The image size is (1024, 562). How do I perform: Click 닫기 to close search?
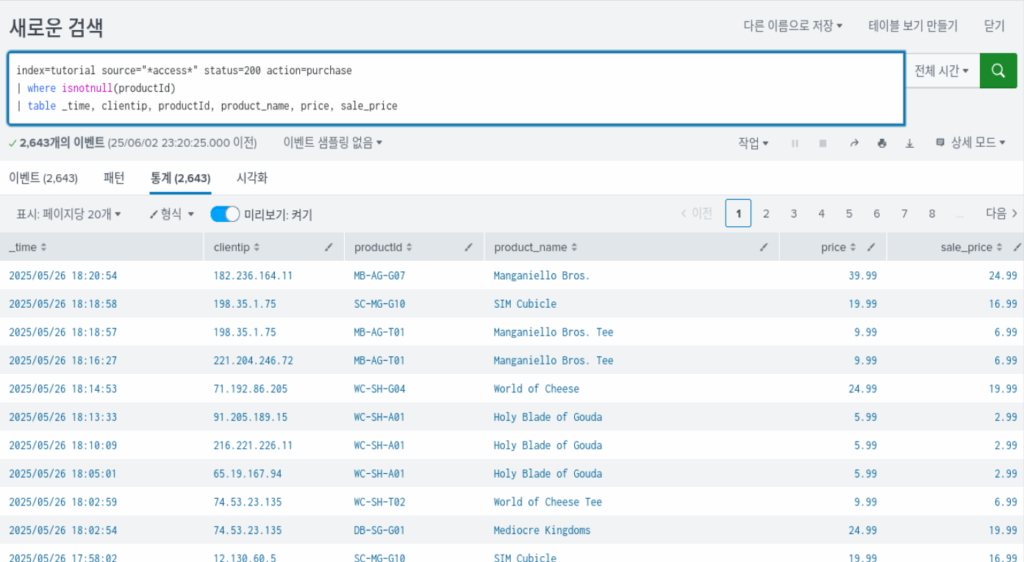click(994, 26)
